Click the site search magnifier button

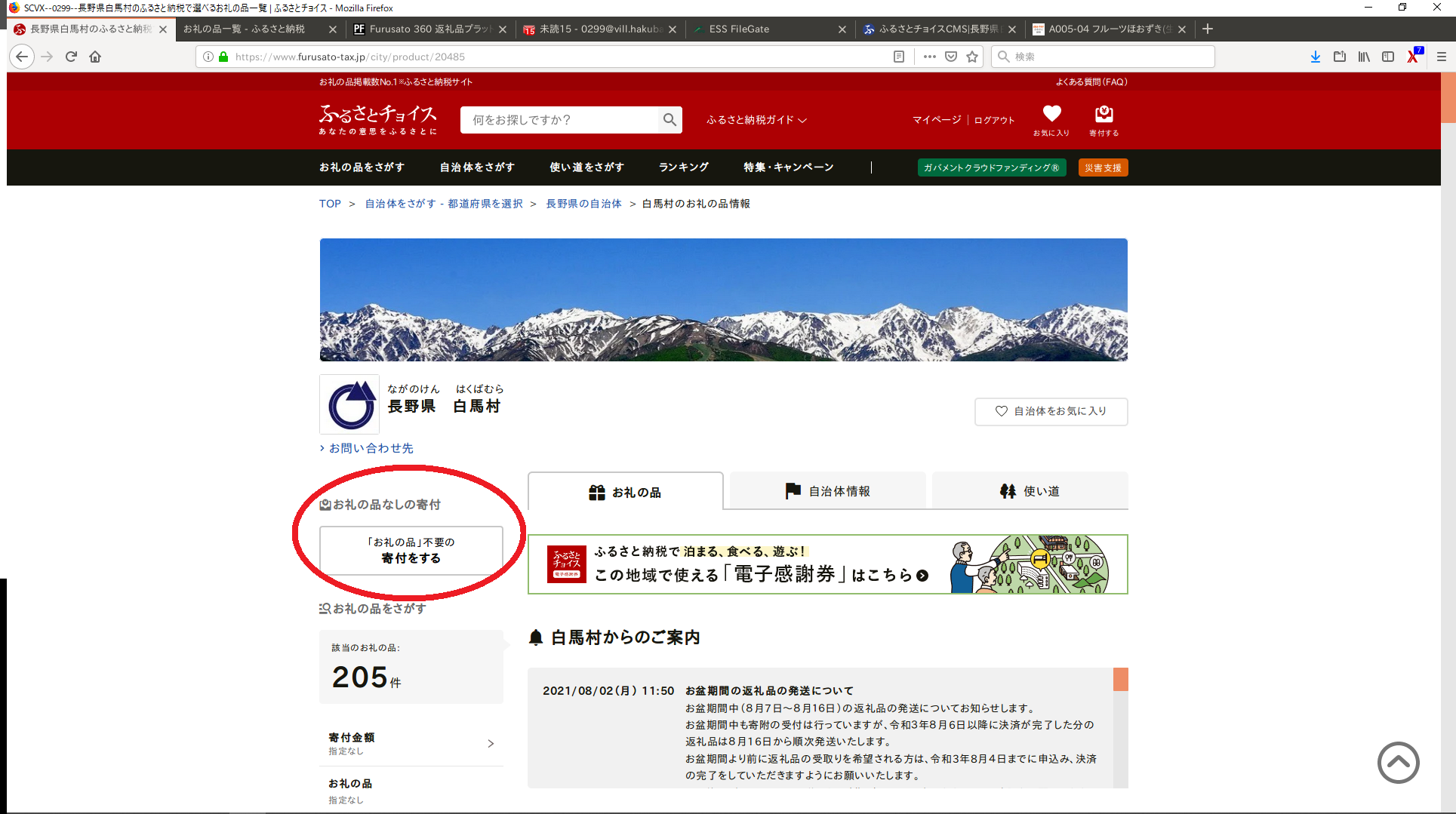[x=670, y=120]
